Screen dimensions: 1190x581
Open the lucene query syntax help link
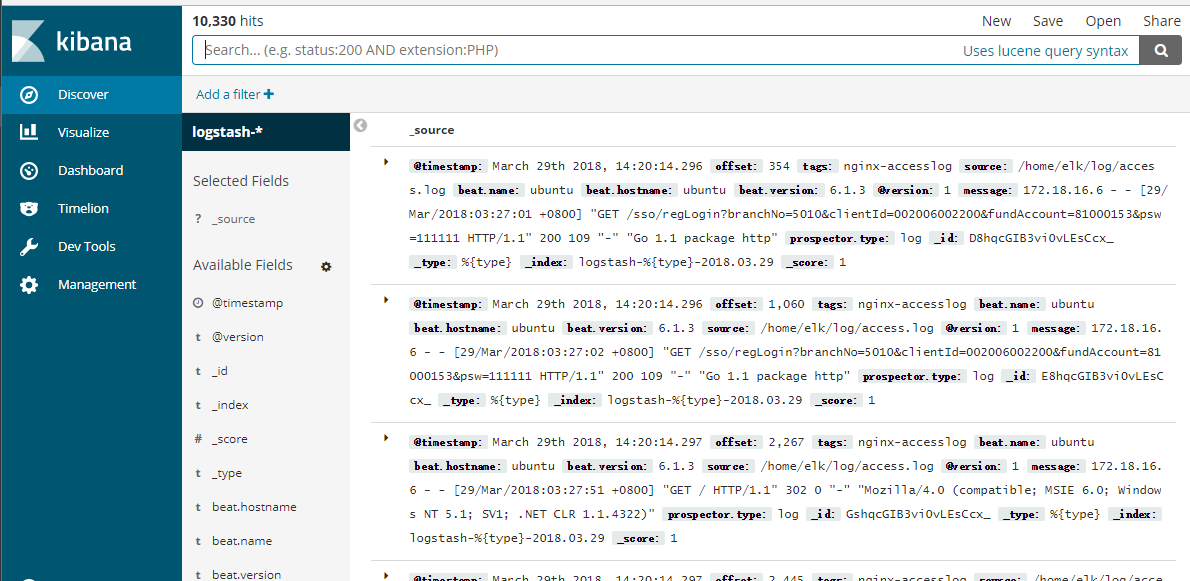point(1046,51)
